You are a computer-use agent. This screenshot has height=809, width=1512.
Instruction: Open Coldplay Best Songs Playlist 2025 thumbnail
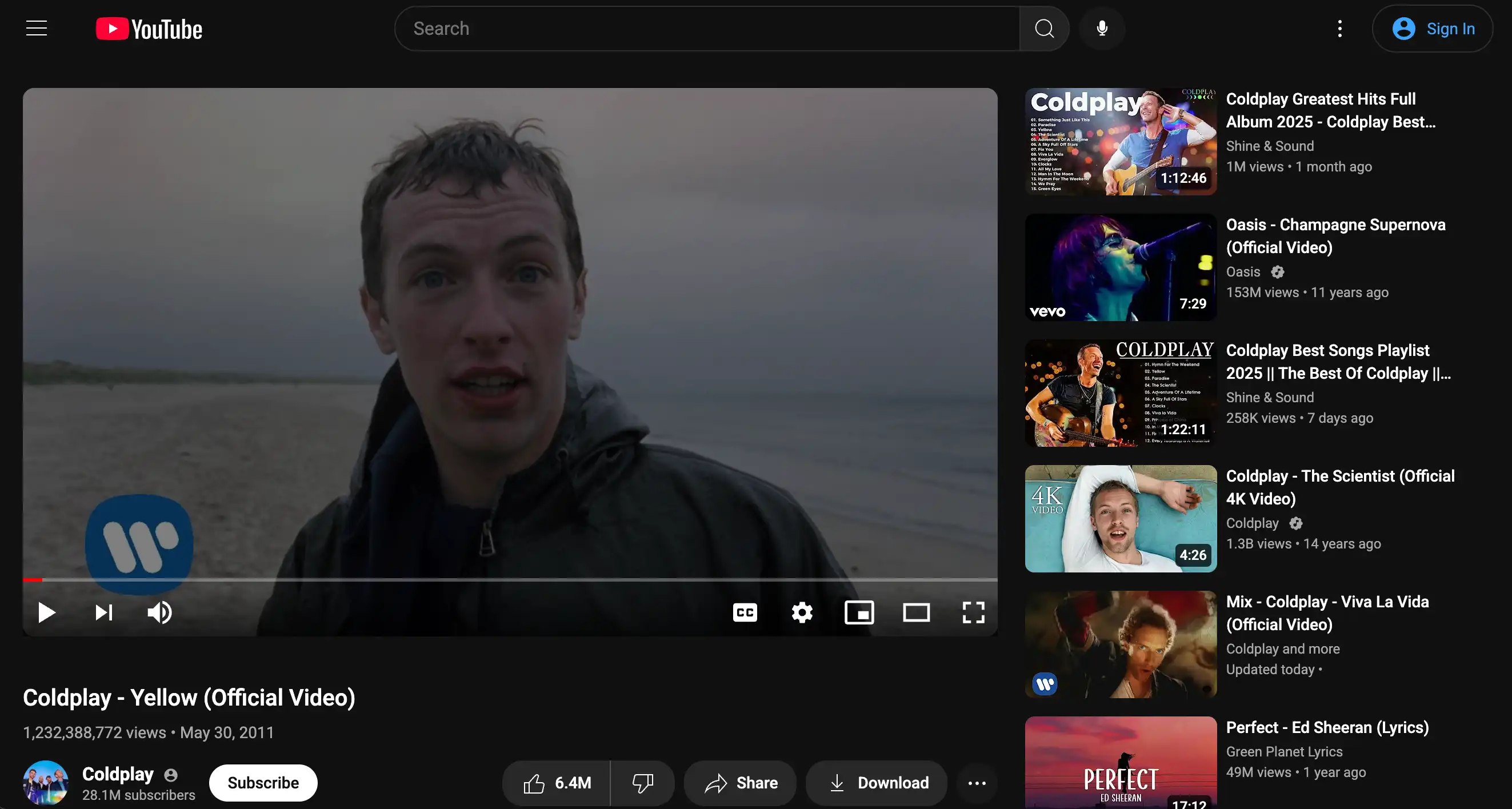(1121, 393)
